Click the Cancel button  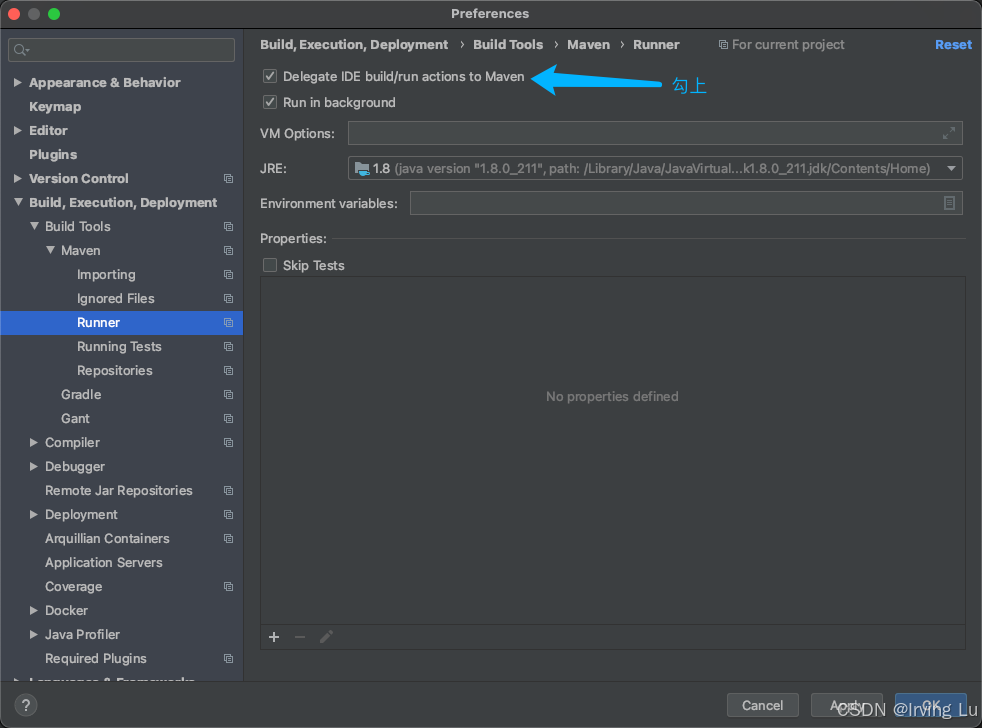click(x=762, y=705)
